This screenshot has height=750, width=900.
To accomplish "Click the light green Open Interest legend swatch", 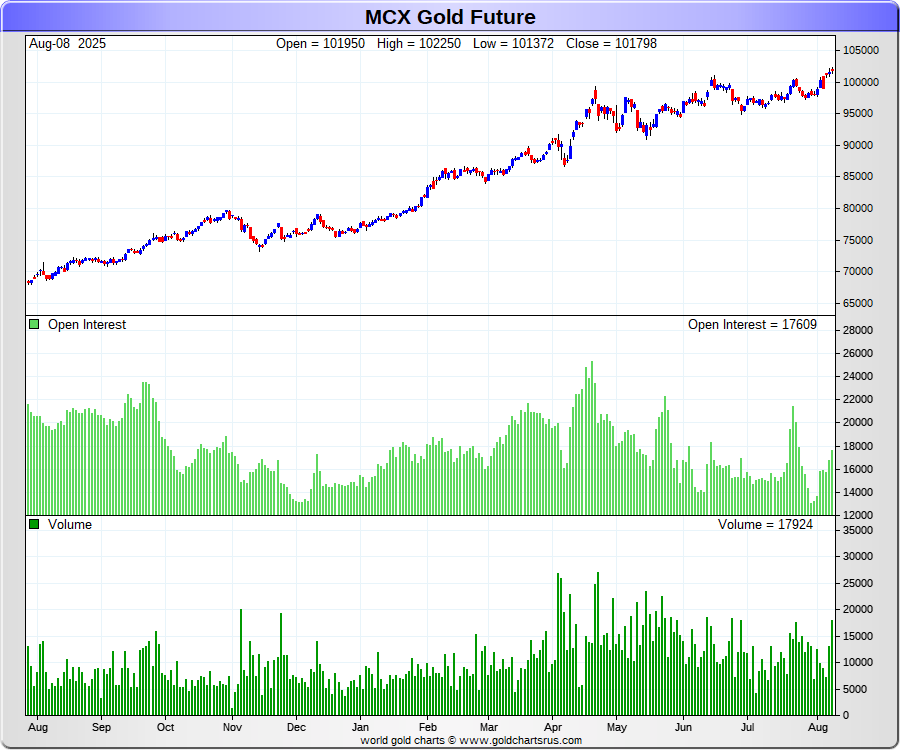I will pyautogui.click(x=34, y=324).
